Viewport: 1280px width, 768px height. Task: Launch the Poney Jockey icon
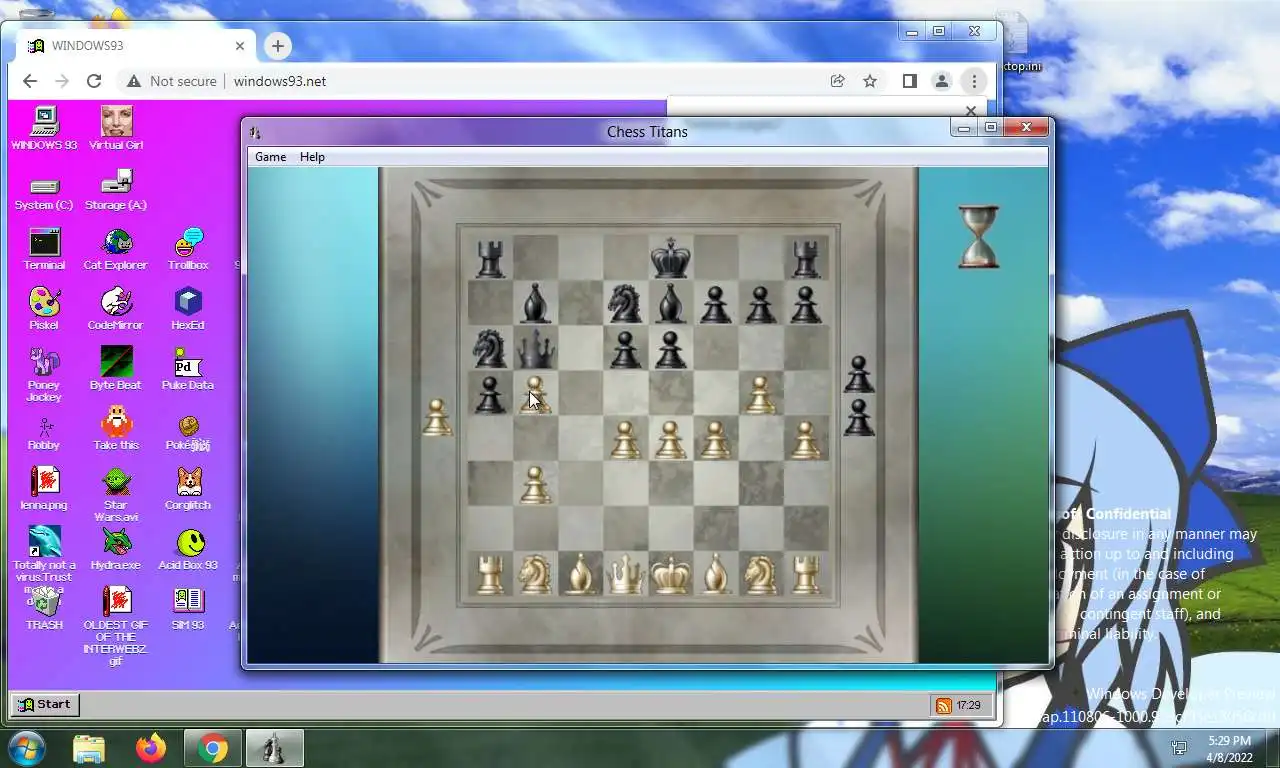click(44, 375)
